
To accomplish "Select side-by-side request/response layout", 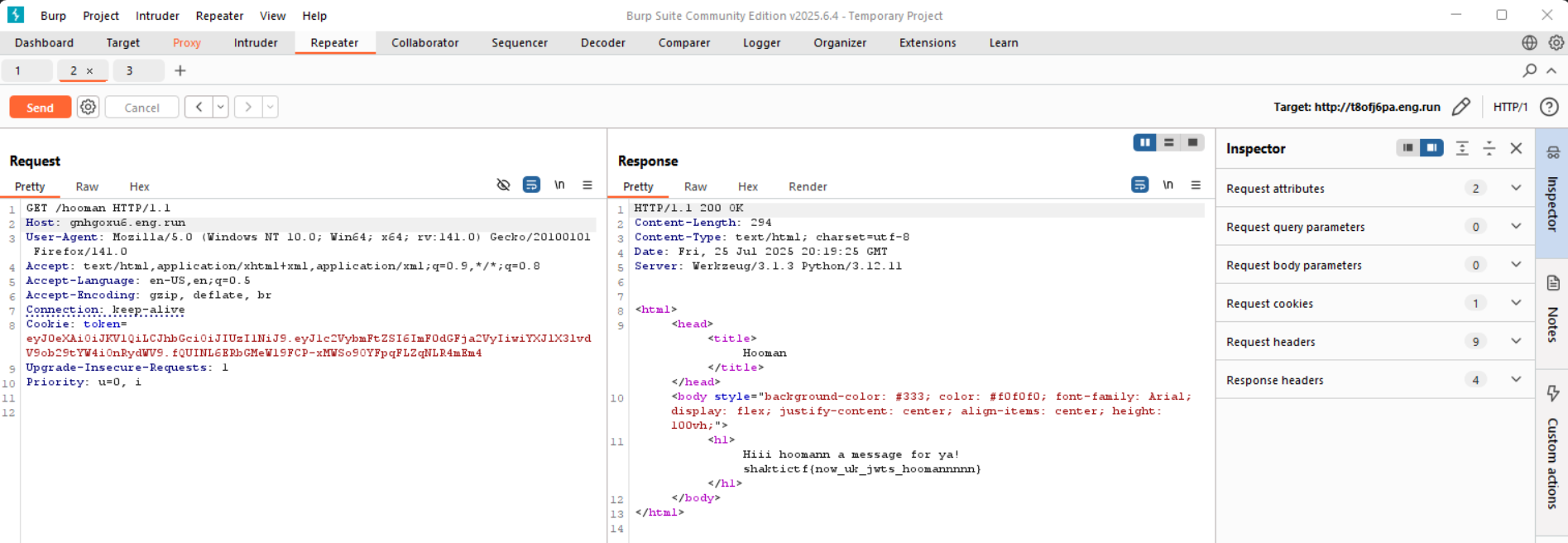I will point(1145,142).
